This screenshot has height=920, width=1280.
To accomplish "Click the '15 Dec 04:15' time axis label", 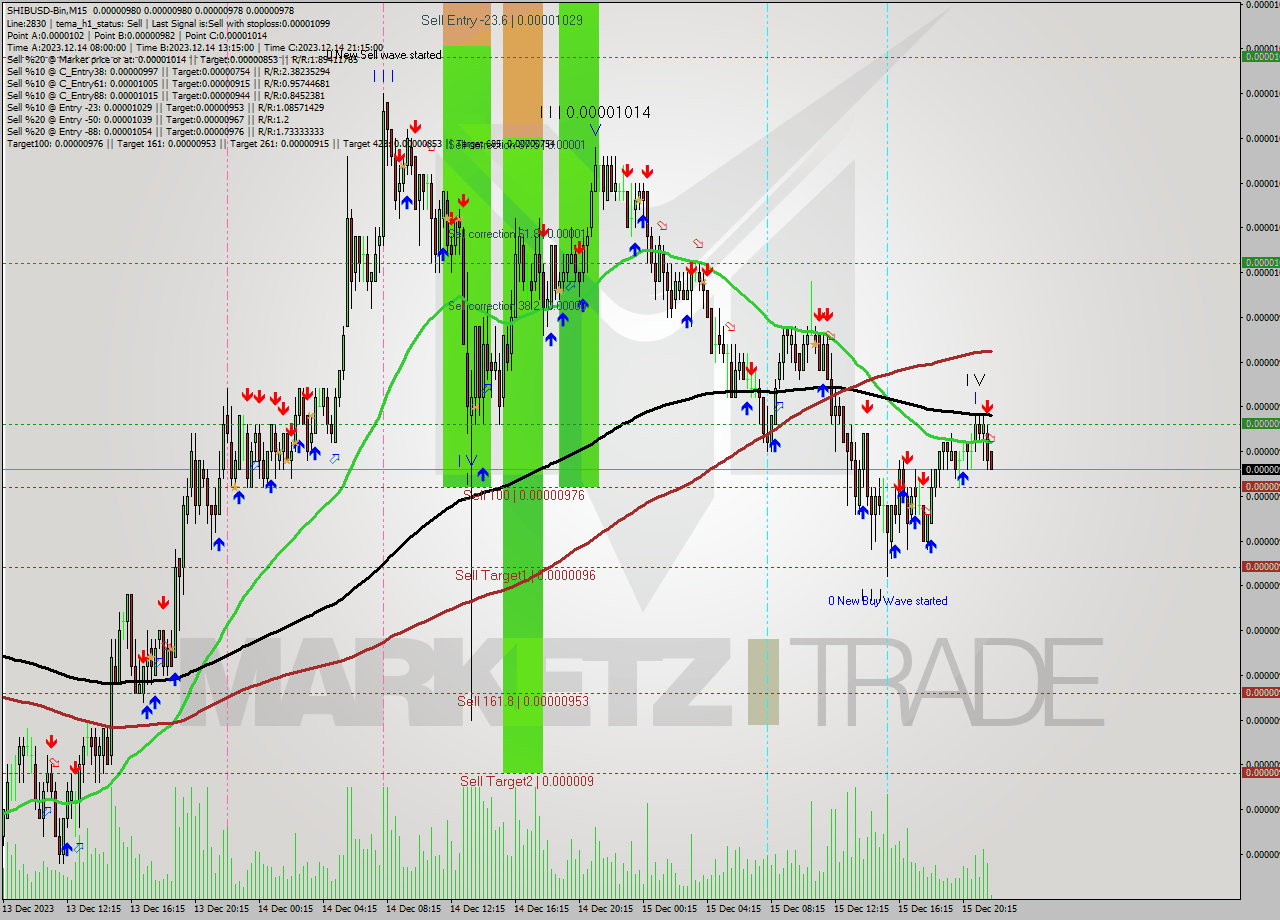I will point(733,909).
